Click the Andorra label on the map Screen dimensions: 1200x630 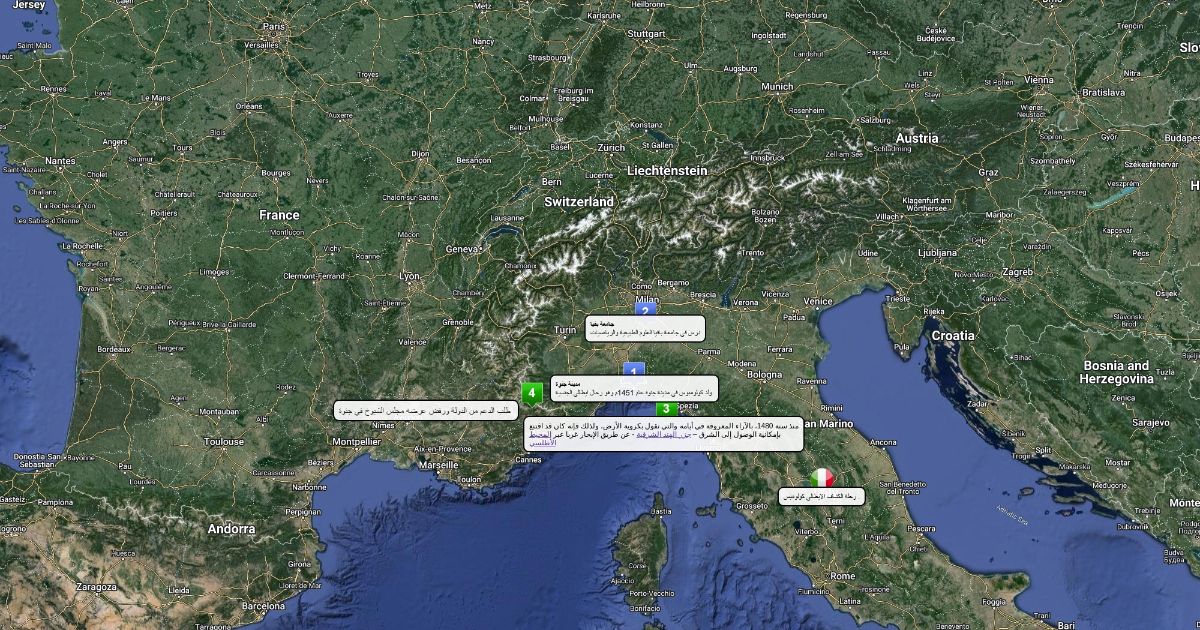point(231,529)
